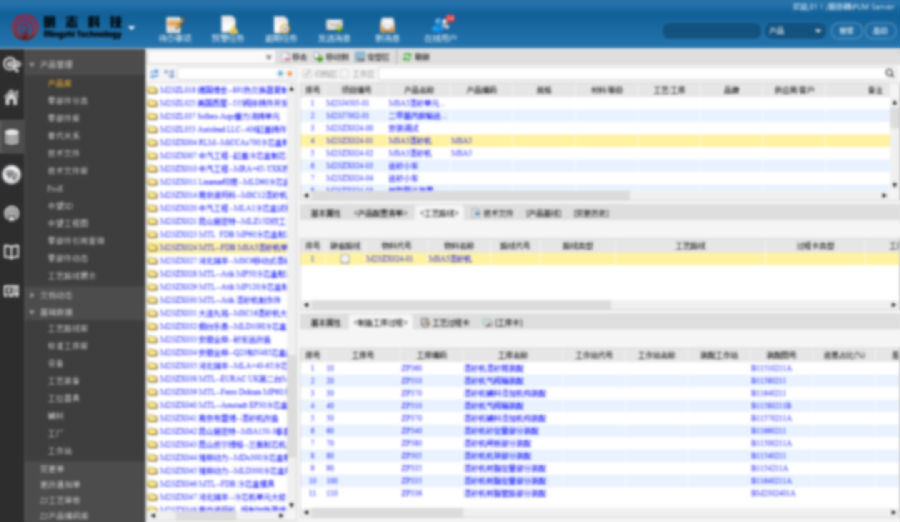Collapse the expanded lower navigation group
This screenshot has height=522, width=900.
click(x=32, y=312)
